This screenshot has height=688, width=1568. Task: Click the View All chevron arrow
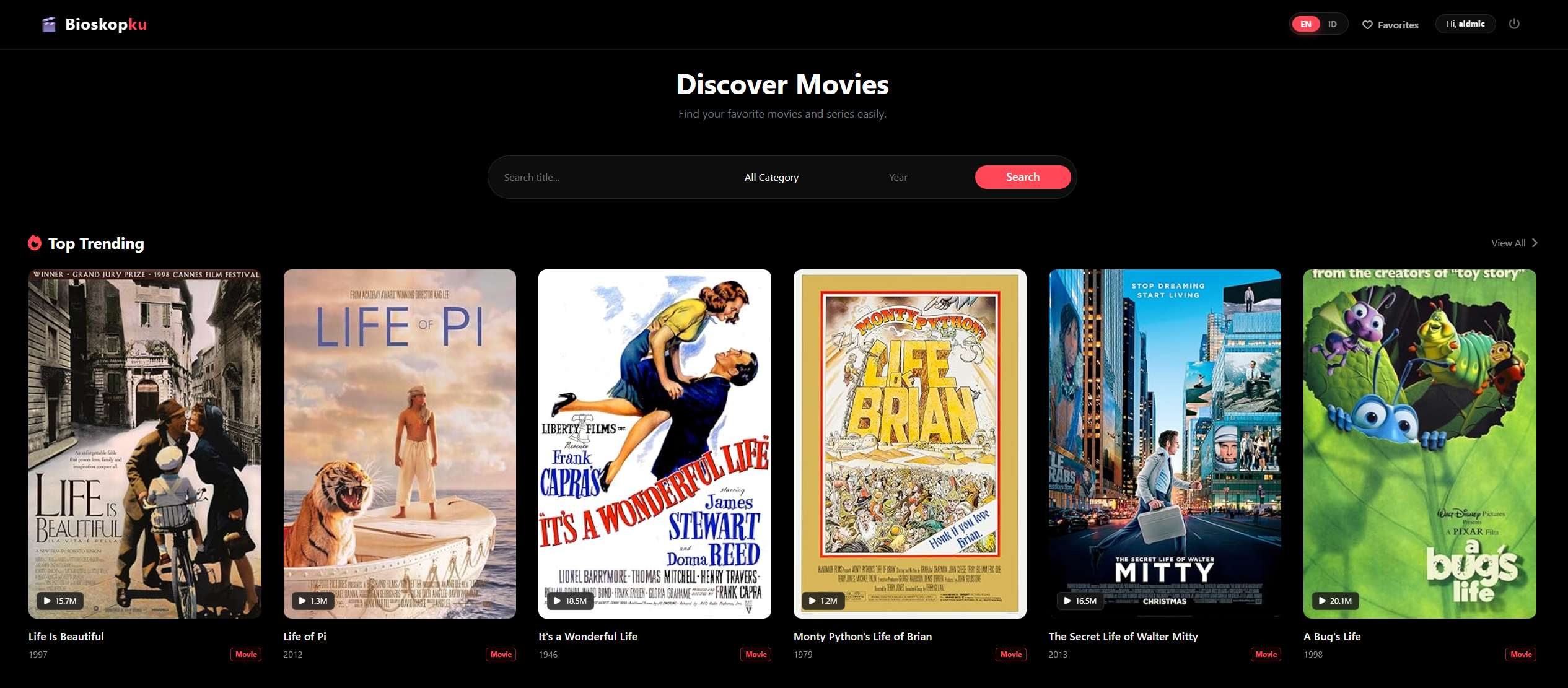pyautogui.click(x=1535, y=243)
